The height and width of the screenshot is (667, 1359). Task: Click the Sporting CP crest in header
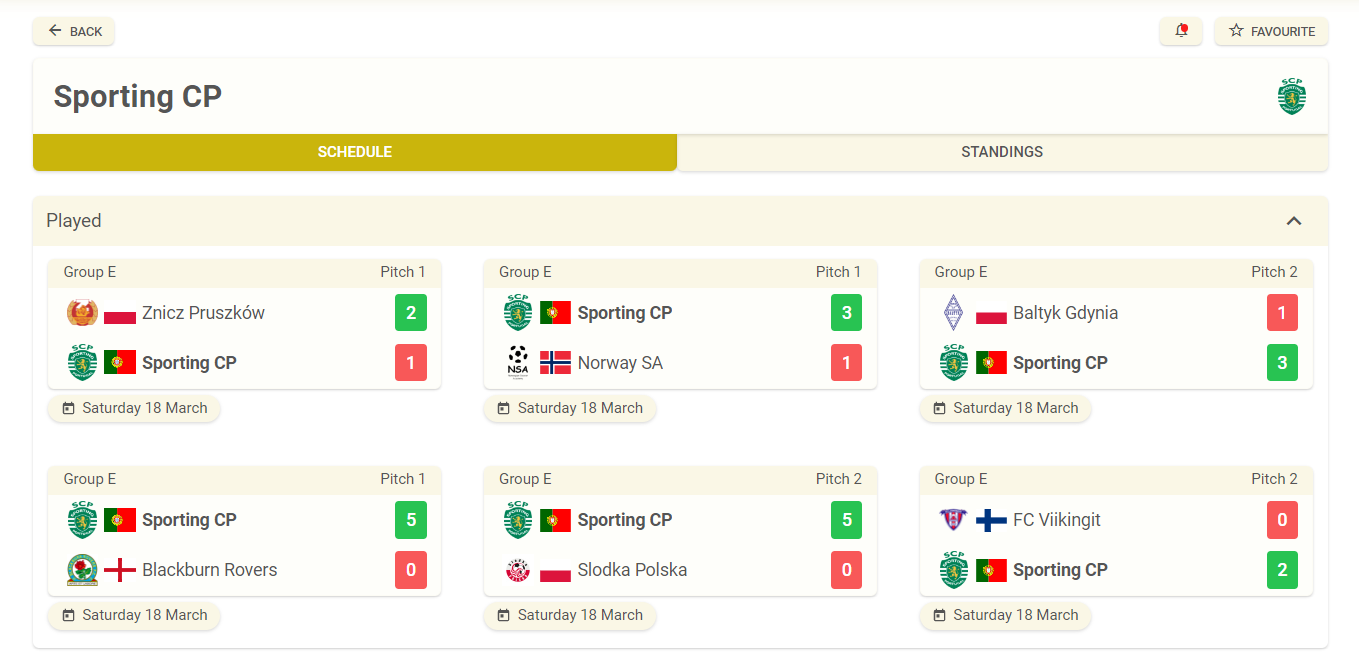point(1292,96)
